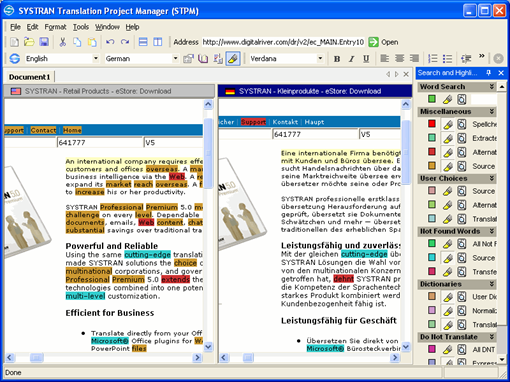The image size is (510, 382).
Task: Toggle highlighter for All Not Found row
Action: click(447, 244)
